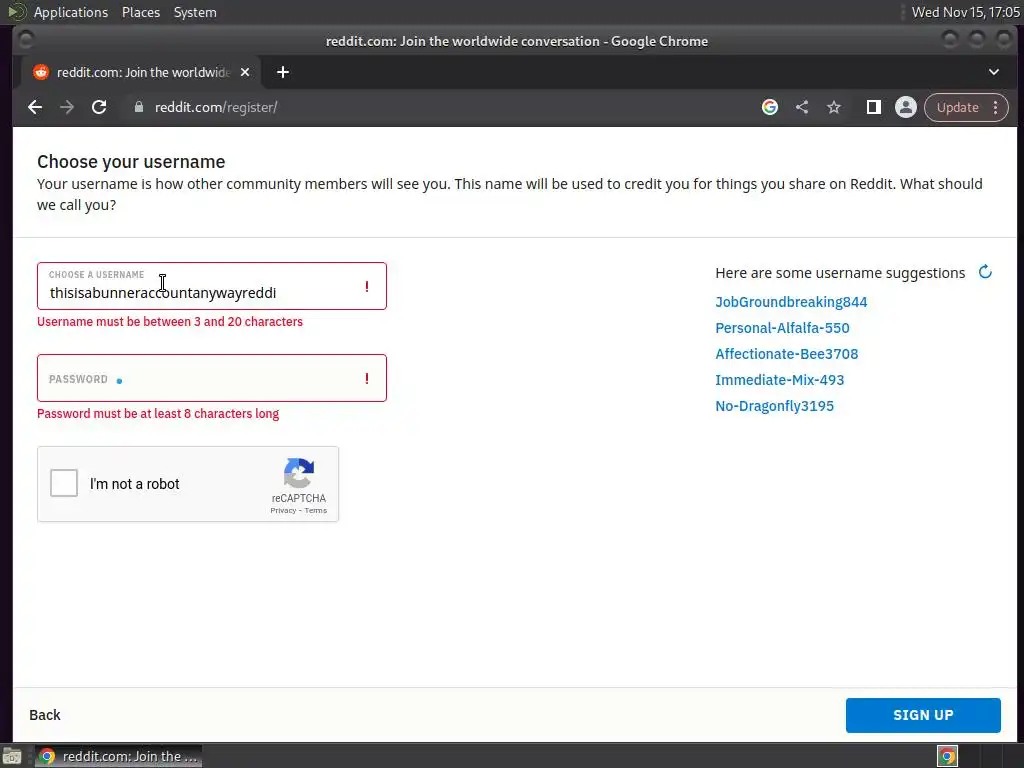Open the Places menu
Screen dimensions: 1024x768
141,12
